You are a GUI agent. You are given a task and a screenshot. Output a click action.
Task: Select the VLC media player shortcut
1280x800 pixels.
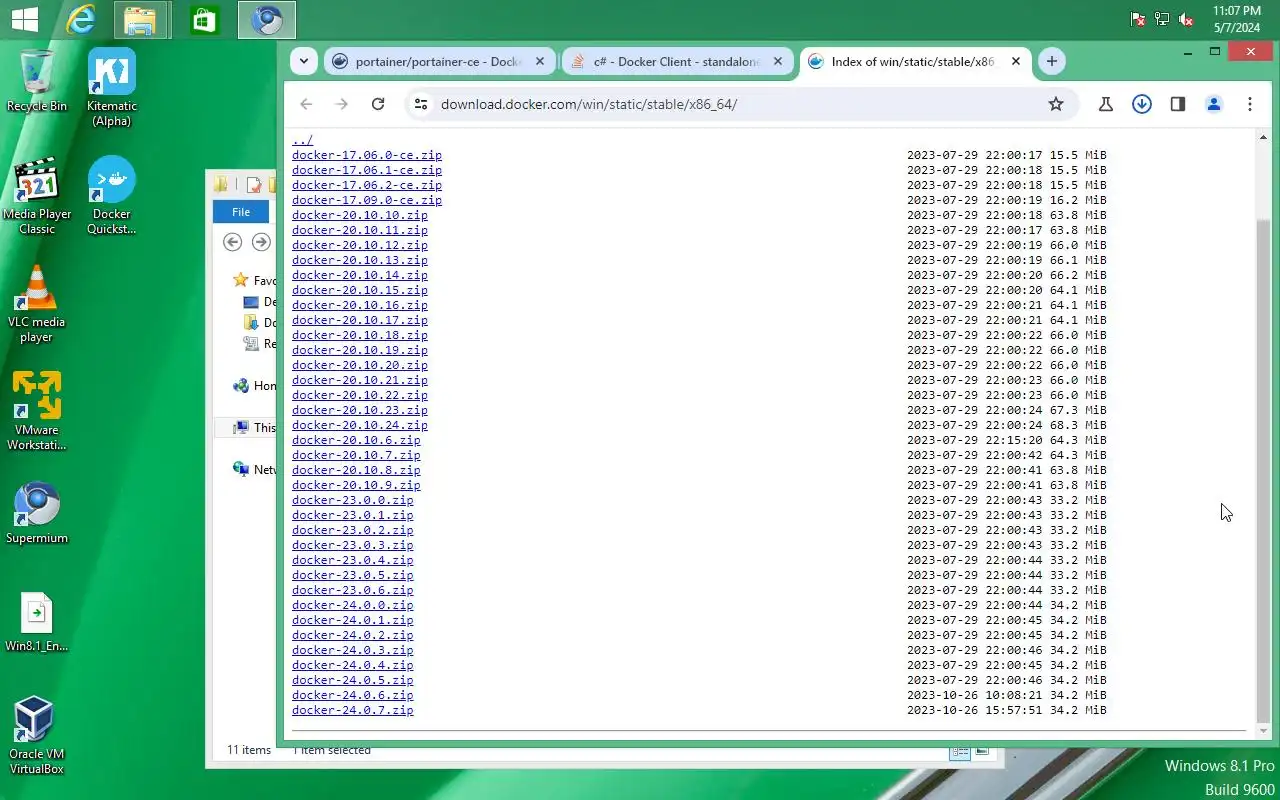tap(37, 304)
